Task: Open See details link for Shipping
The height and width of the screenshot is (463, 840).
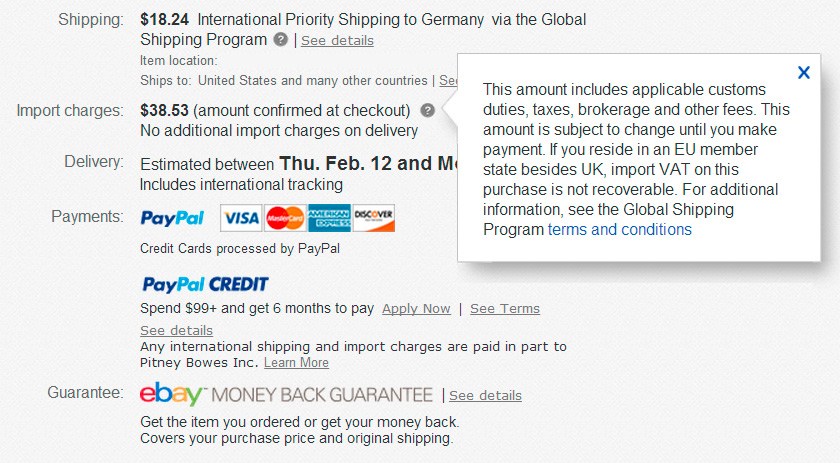Action: point(337,41)
